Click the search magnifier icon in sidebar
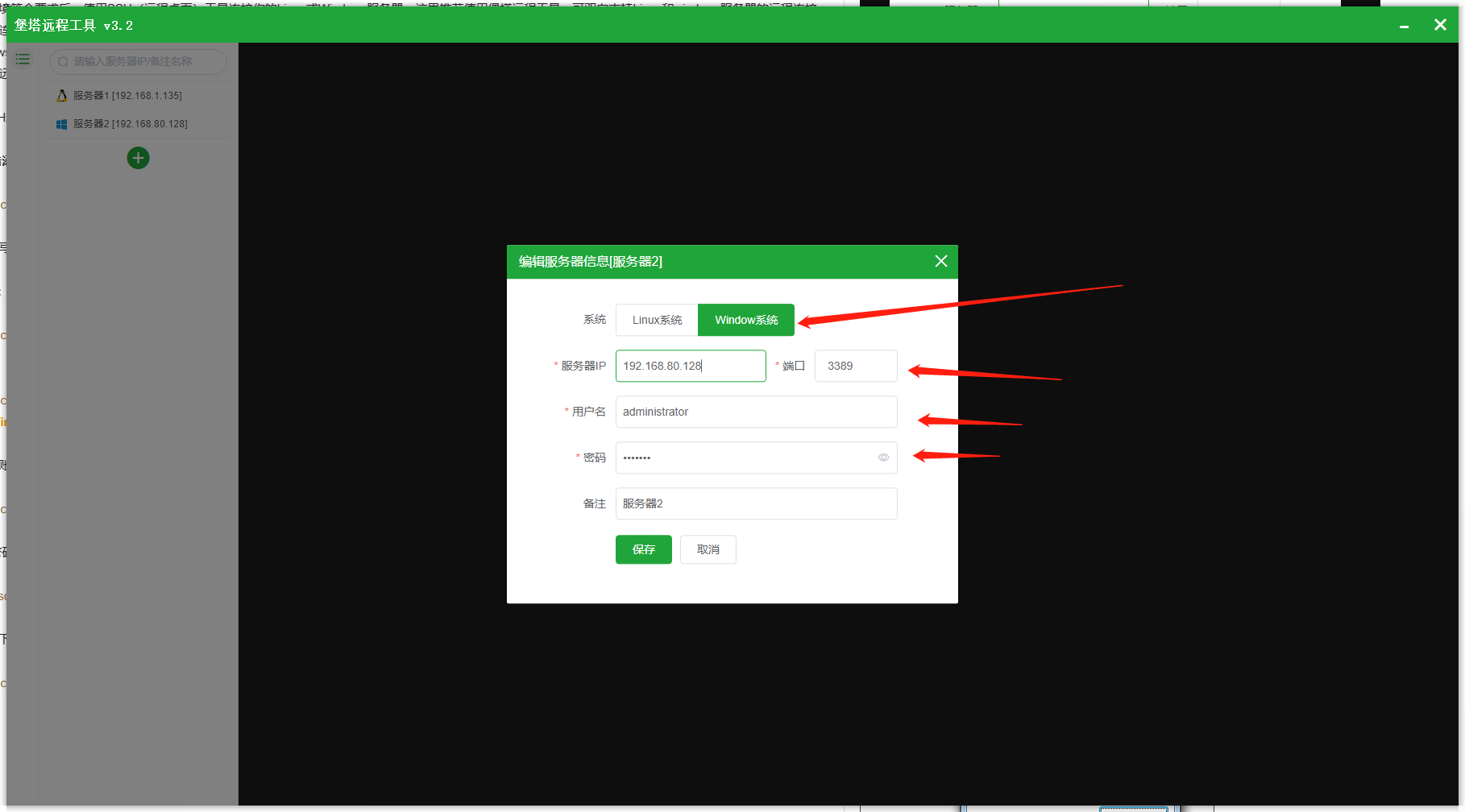This screenshot has height=812, width=1465. coord(63,62)
